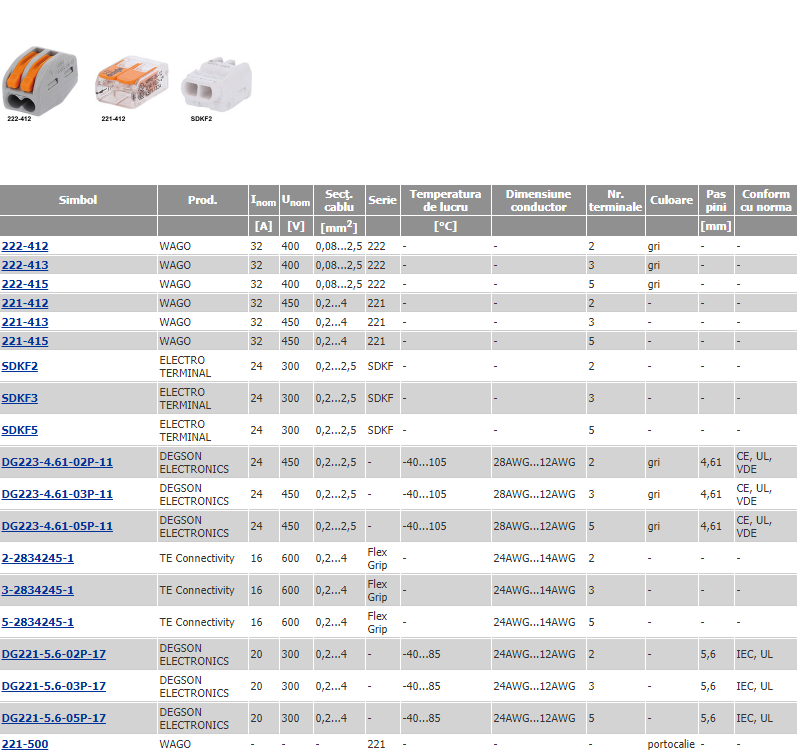This screenshot has width=797, height=752.
Task: Open product link 221-415
Action: pos(25,341)
